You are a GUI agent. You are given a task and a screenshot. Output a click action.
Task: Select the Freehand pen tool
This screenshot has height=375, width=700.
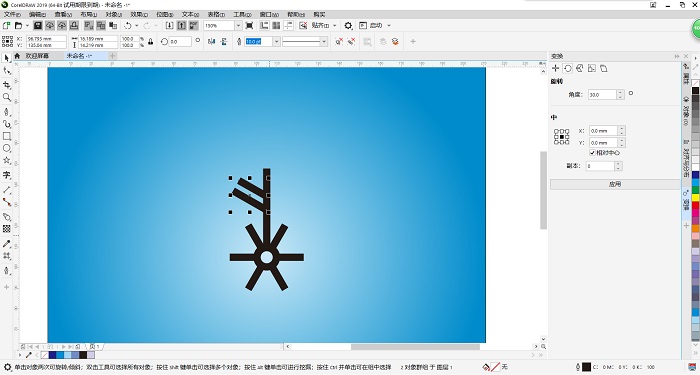click(7, 111)
